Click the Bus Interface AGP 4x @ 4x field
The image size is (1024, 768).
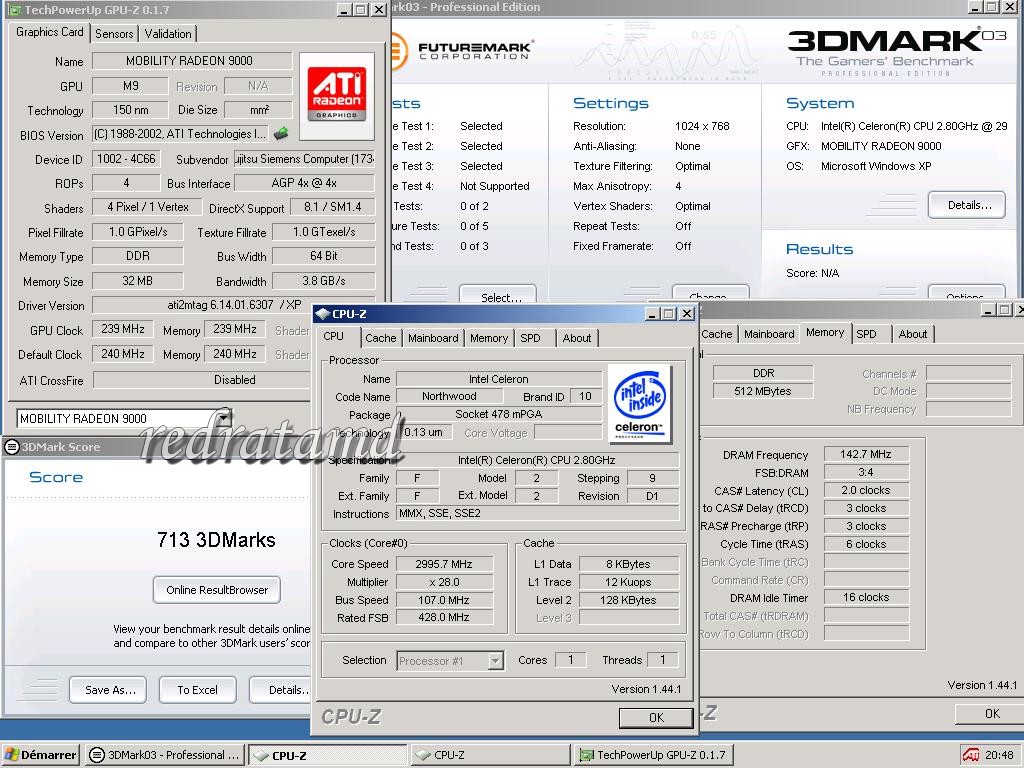point(304,183)
